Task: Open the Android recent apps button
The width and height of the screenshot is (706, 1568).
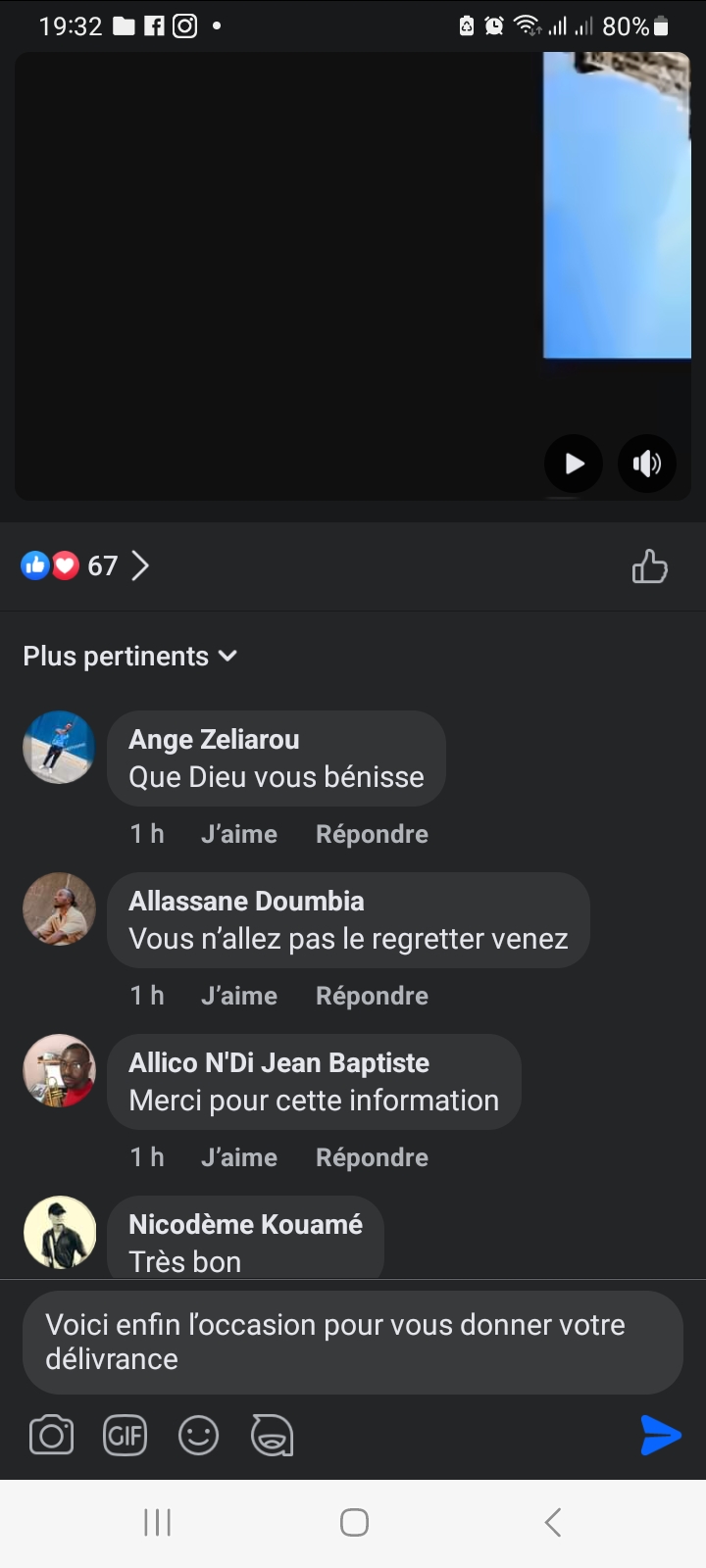Action: click(157, 1522)
